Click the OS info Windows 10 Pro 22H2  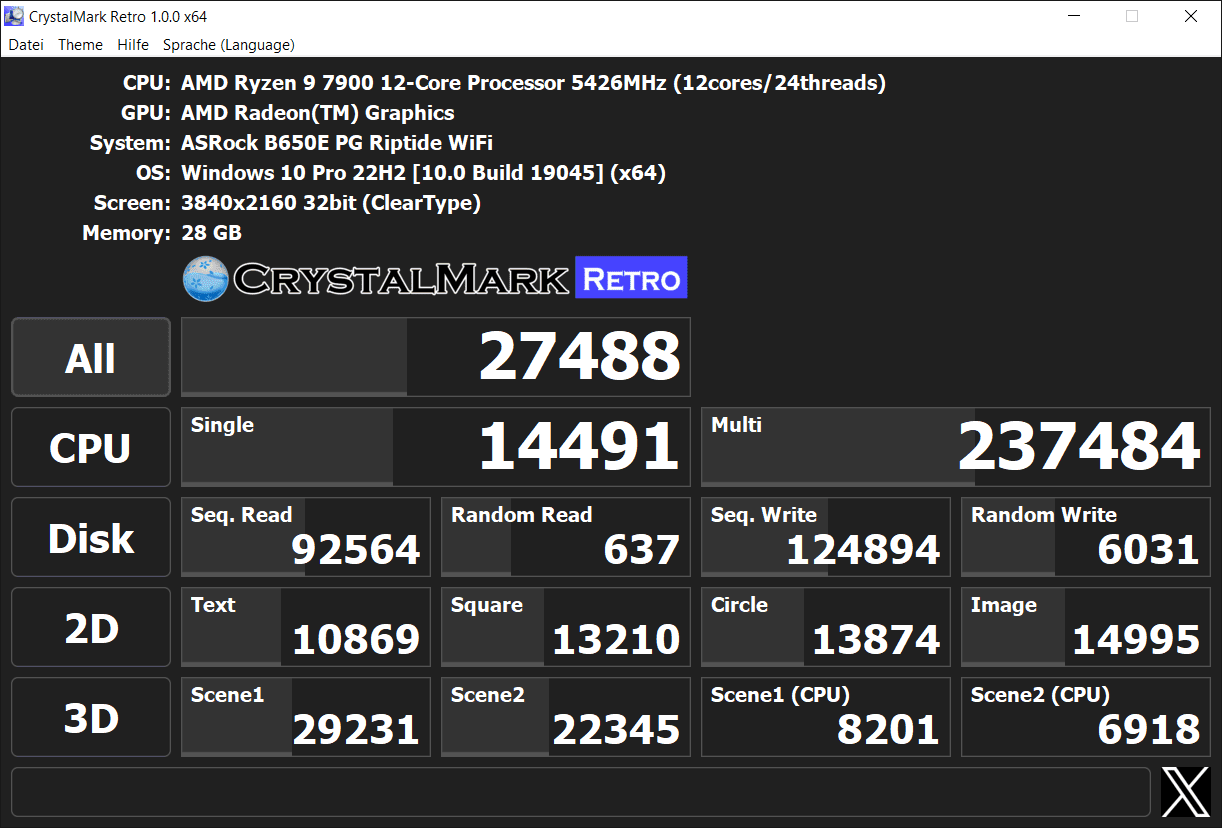pos(423,173)
